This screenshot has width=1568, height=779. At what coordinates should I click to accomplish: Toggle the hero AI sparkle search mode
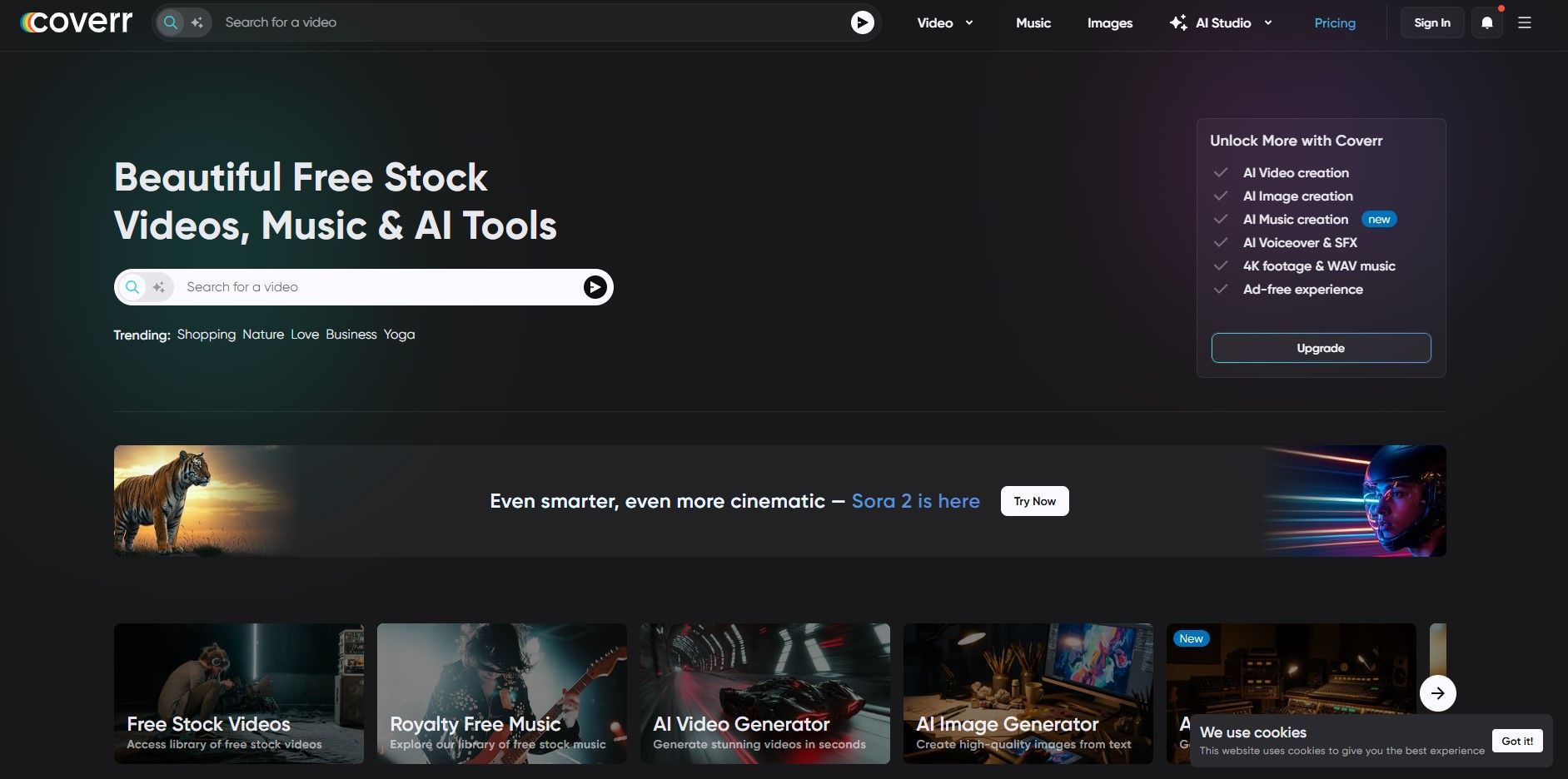pyautogui.click(x=158, y=287)
